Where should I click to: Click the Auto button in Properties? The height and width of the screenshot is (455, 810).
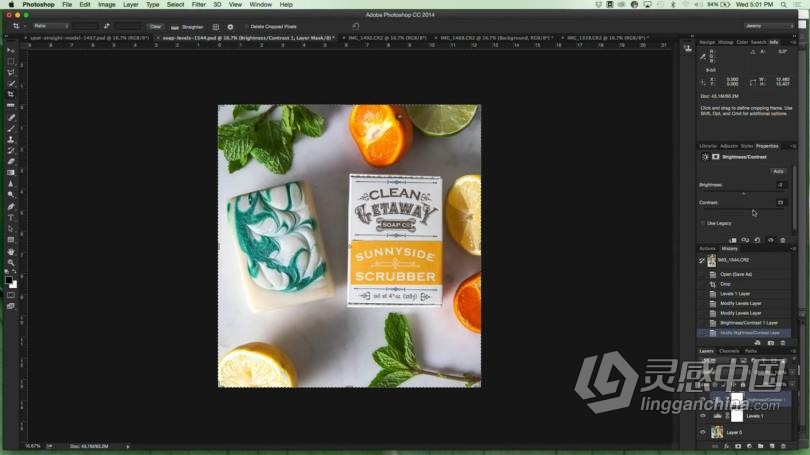pos(778,171)
